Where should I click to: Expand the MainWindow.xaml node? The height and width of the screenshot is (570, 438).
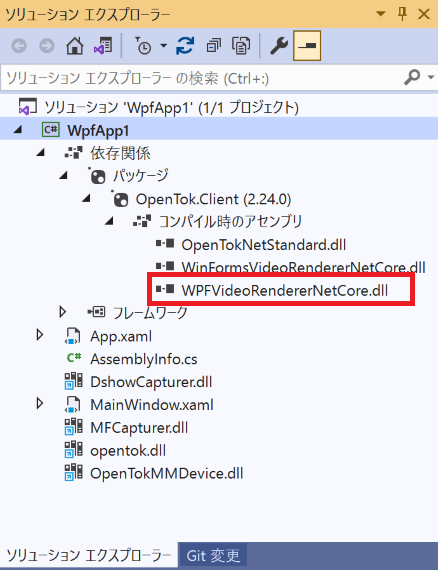tap(40, 403)
